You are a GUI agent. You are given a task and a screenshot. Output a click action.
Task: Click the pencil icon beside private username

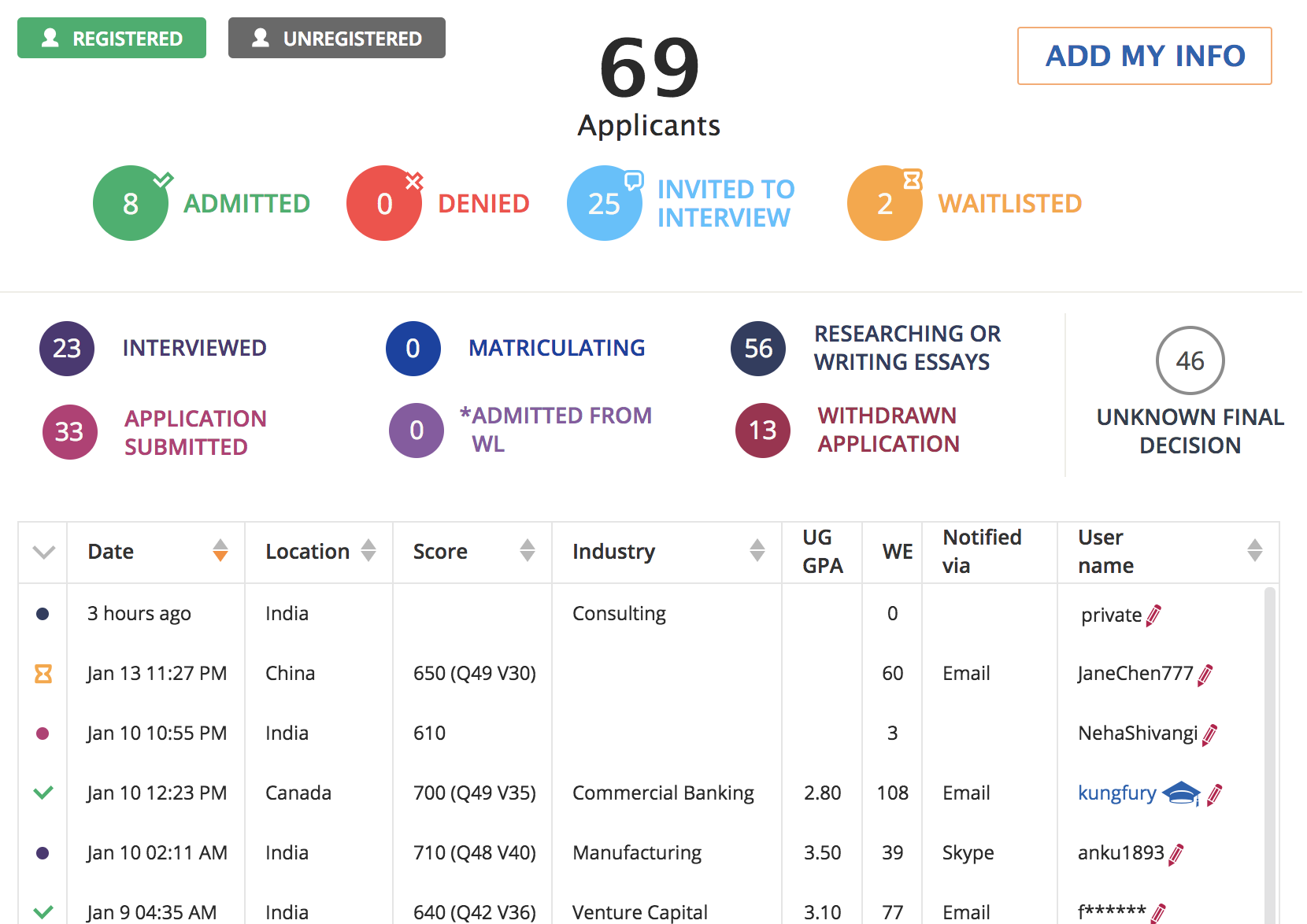tap(1153, 615)
